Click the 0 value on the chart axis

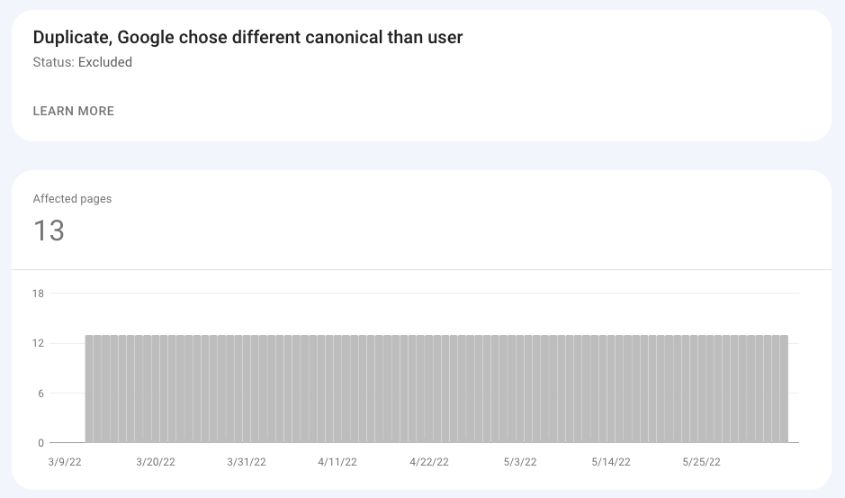pos(40,443)
